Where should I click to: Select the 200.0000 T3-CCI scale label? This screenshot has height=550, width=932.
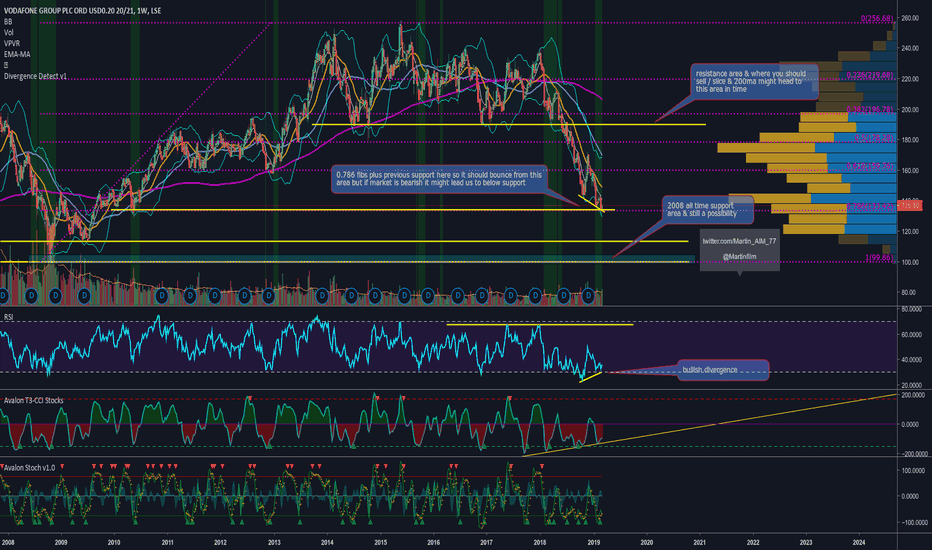tap(914, 395)
